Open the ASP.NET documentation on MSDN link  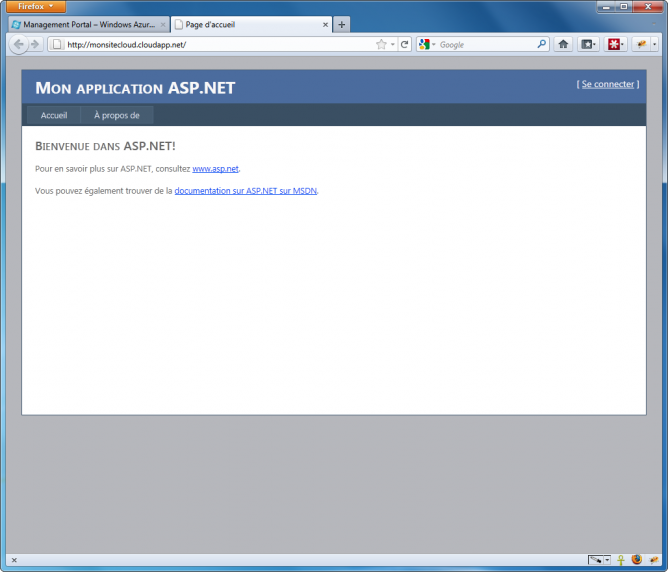pyautogui.click(x=246, y=191)
